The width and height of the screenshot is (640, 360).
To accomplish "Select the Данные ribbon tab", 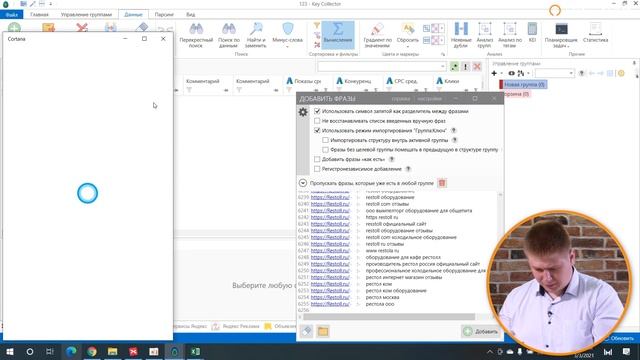I will click(x=133, y=15).
